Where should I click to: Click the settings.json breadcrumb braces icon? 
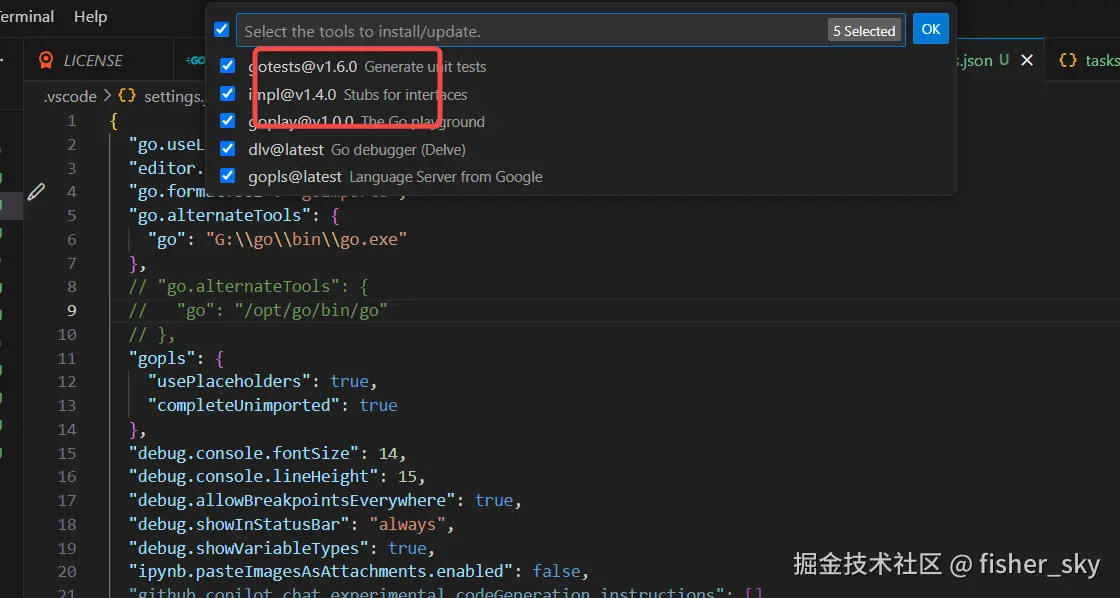click(128, 96)
